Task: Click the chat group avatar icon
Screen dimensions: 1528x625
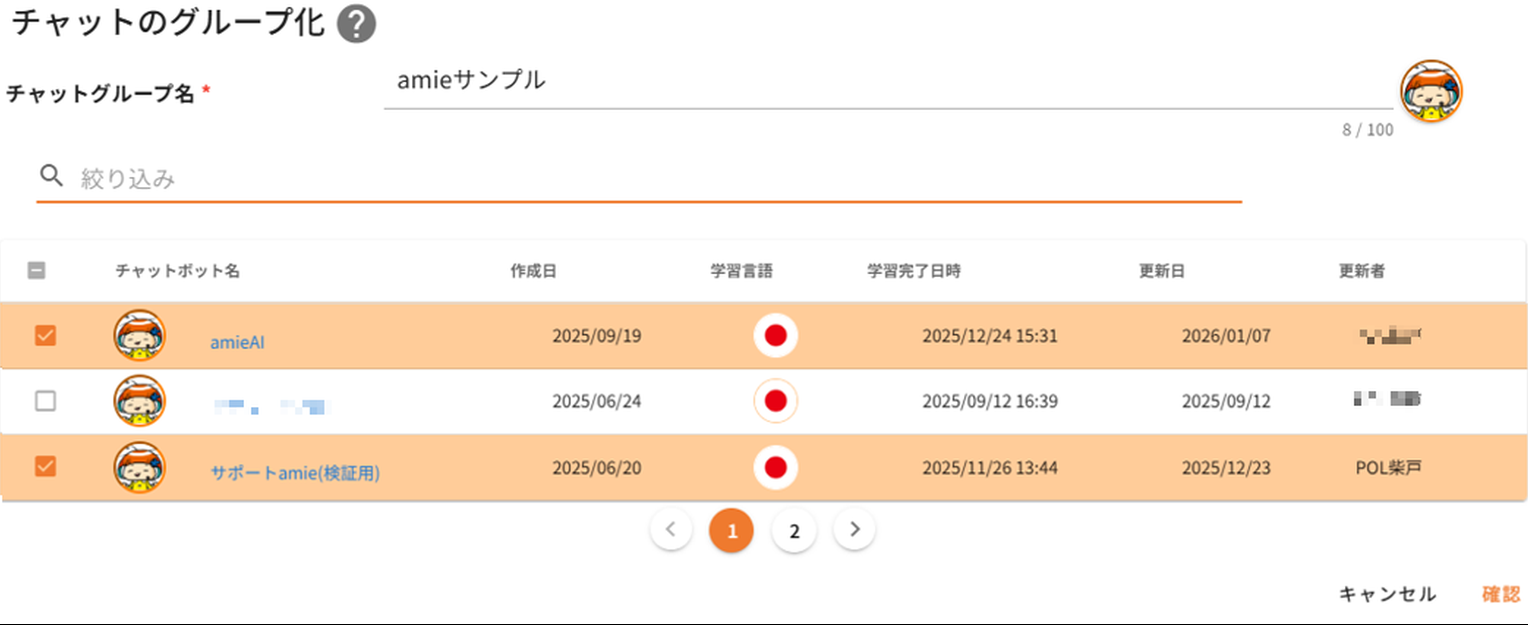Action: [x=1431, y=91]
